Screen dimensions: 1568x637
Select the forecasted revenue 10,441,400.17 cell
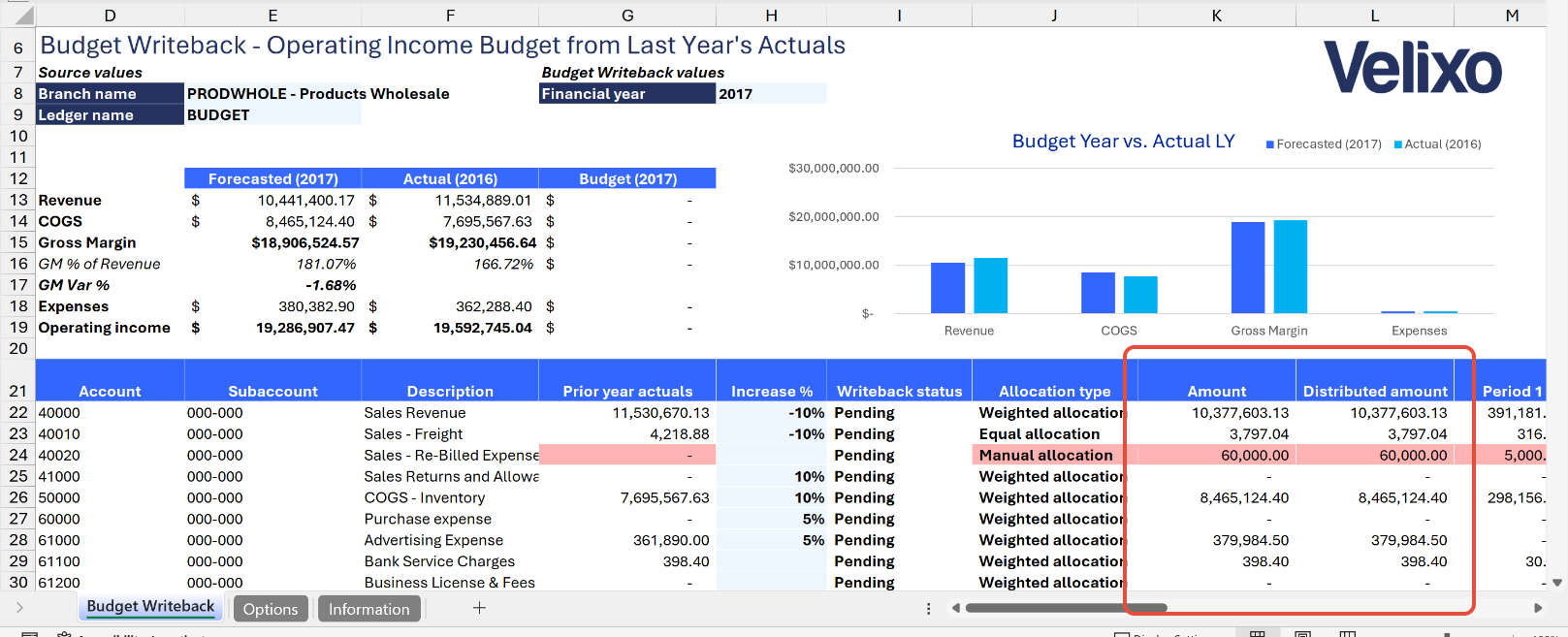click(272, 200)
